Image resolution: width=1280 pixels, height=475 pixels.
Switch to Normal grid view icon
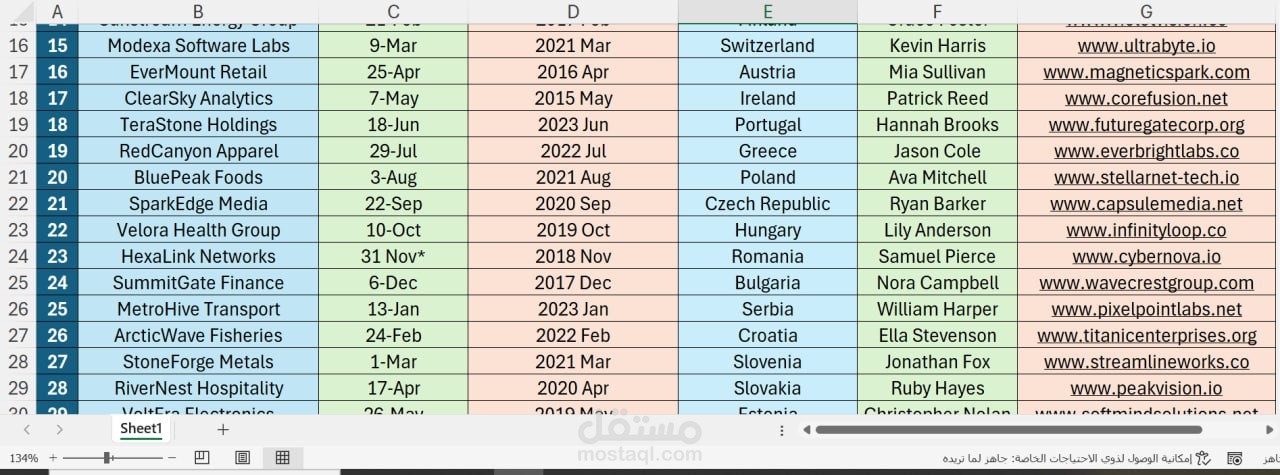[282, 457]
